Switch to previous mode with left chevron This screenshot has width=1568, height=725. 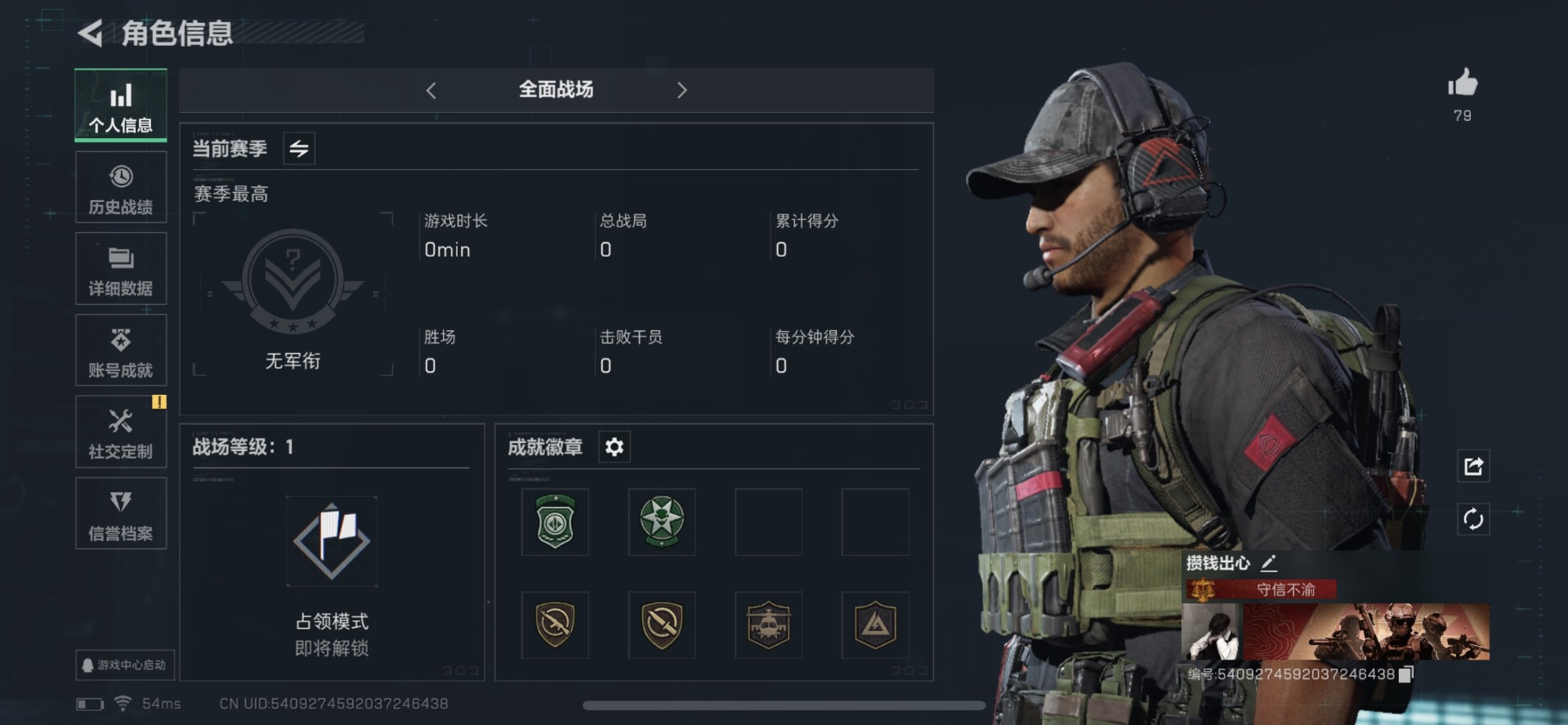[x=431, y=91]
